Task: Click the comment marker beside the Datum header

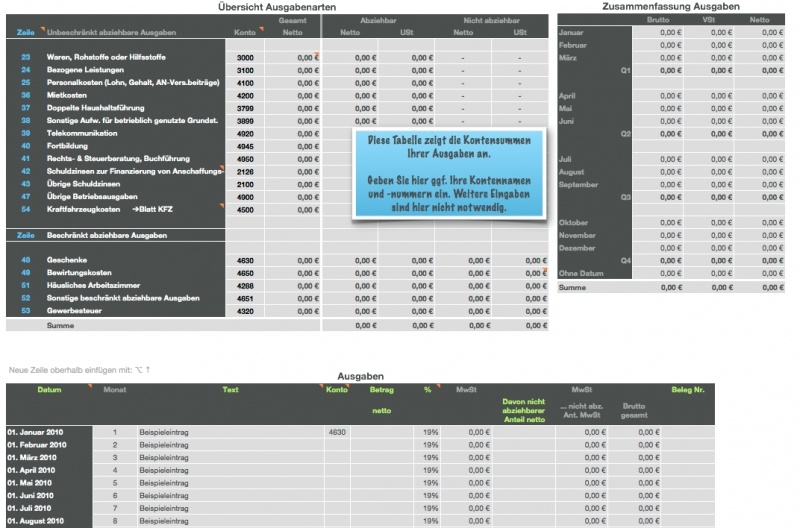Action: pos(88,386)
